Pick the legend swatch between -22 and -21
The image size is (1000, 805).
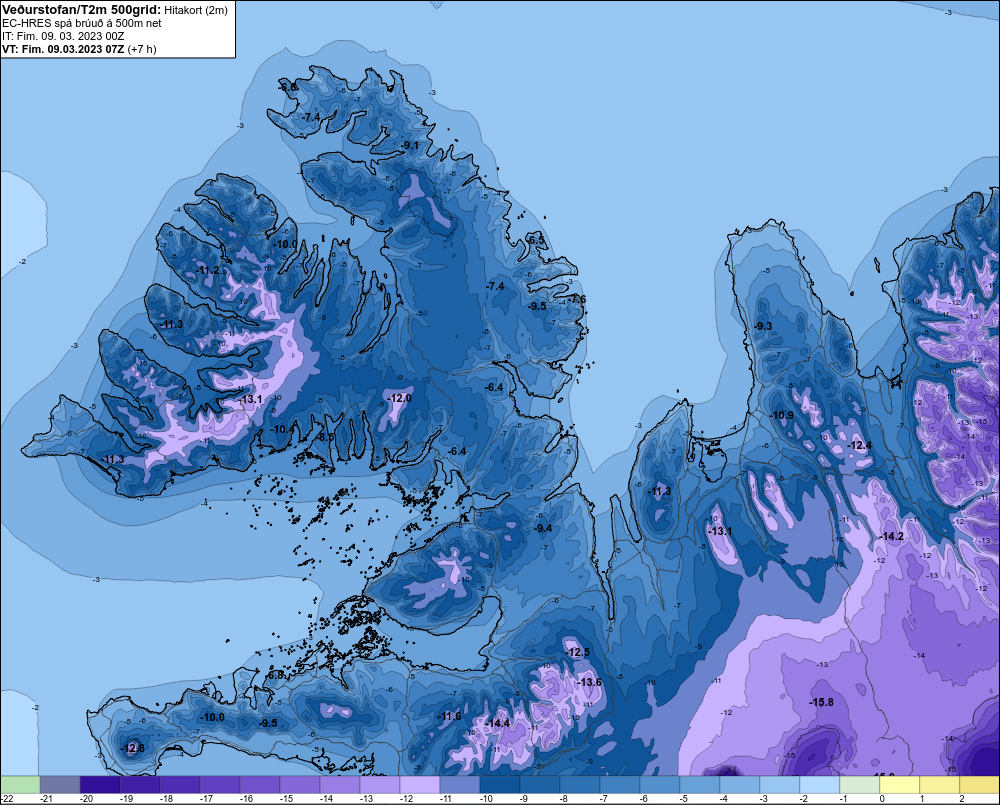[x=20, y=784]
